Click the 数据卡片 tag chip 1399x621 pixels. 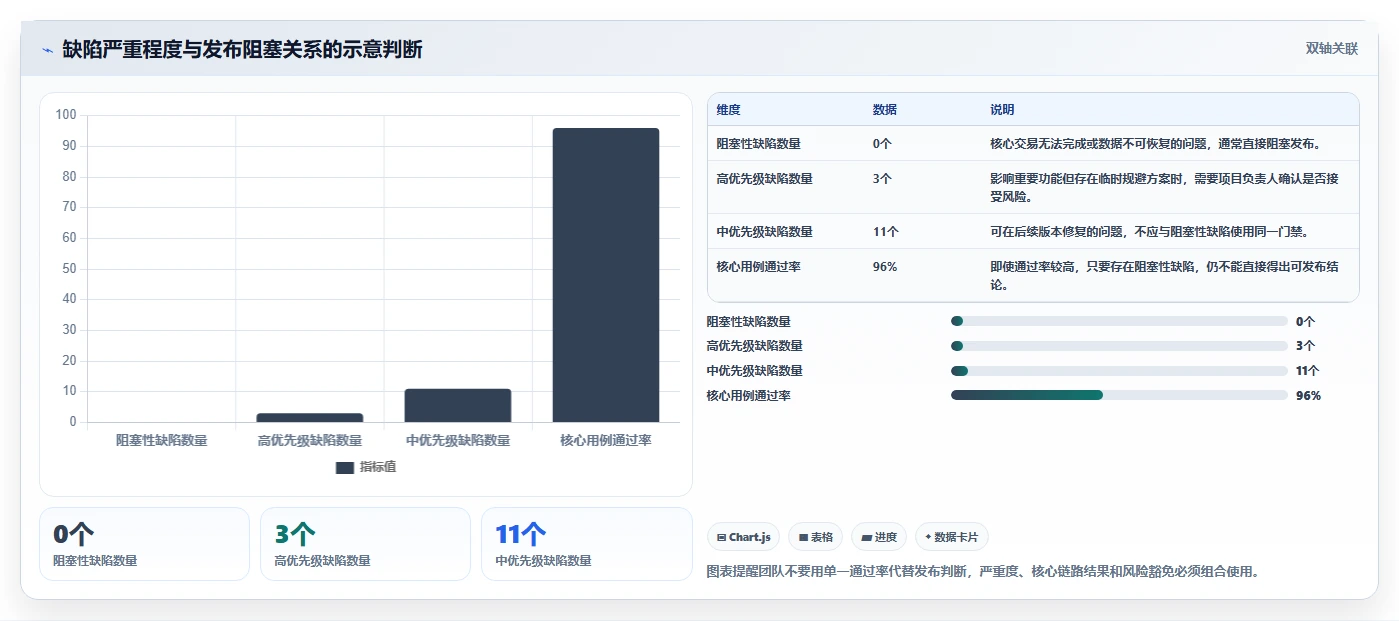click(952, 537)
